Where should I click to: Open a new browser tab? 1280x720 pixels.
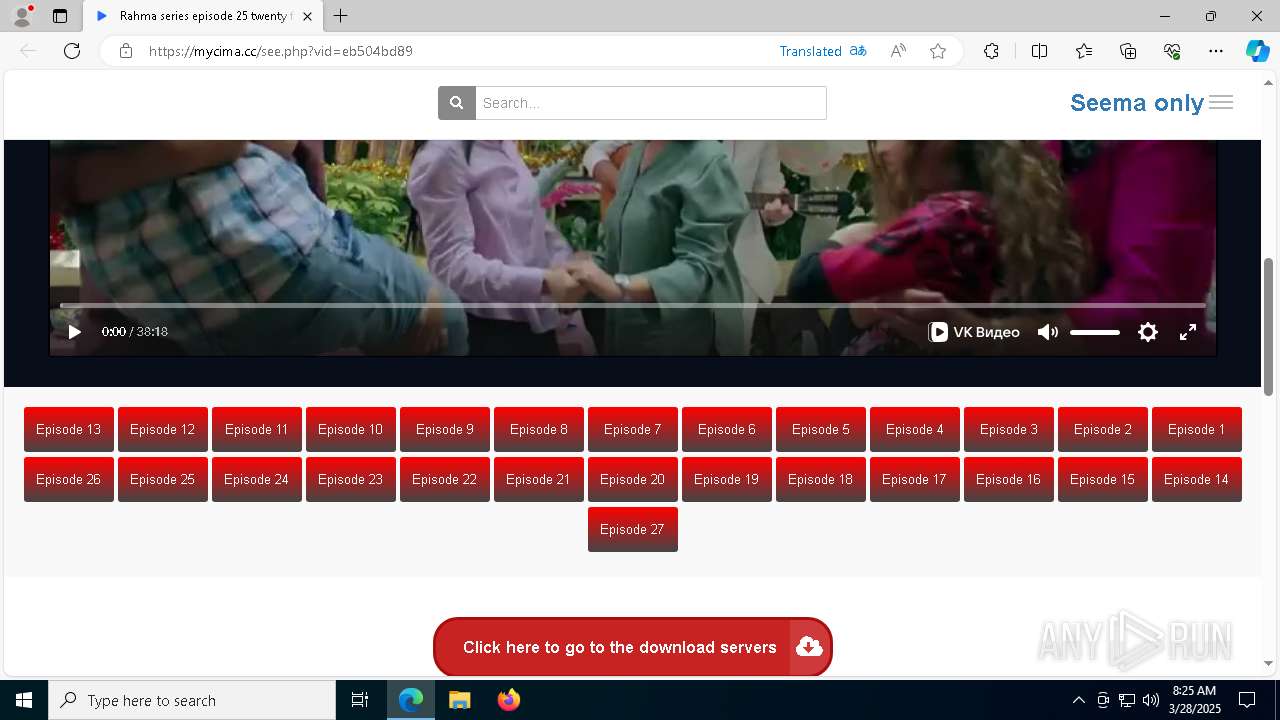point(340,16)
